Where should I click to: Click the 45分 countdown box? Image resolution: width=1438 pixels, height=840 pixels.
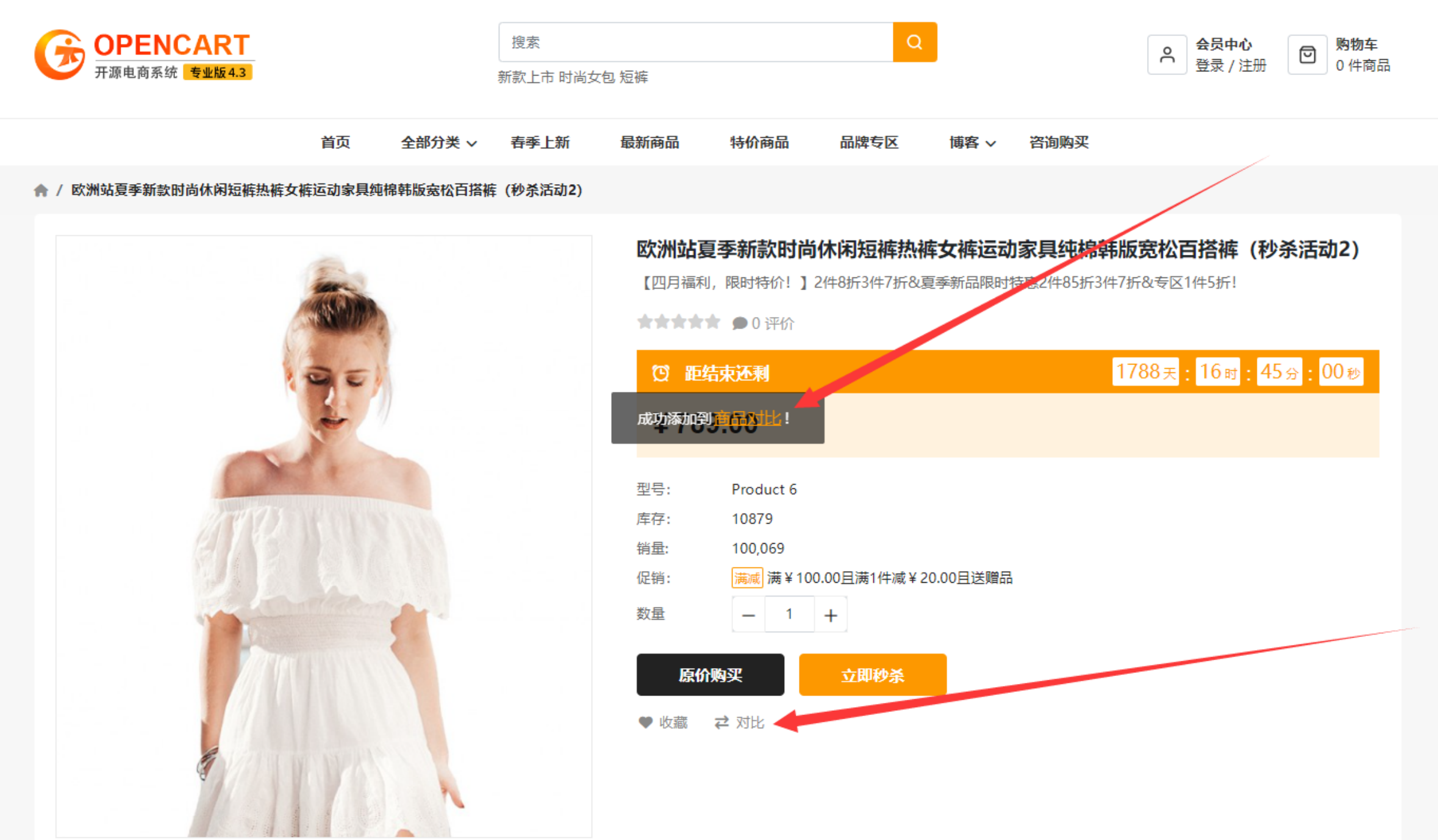(x=1279, y=372)
